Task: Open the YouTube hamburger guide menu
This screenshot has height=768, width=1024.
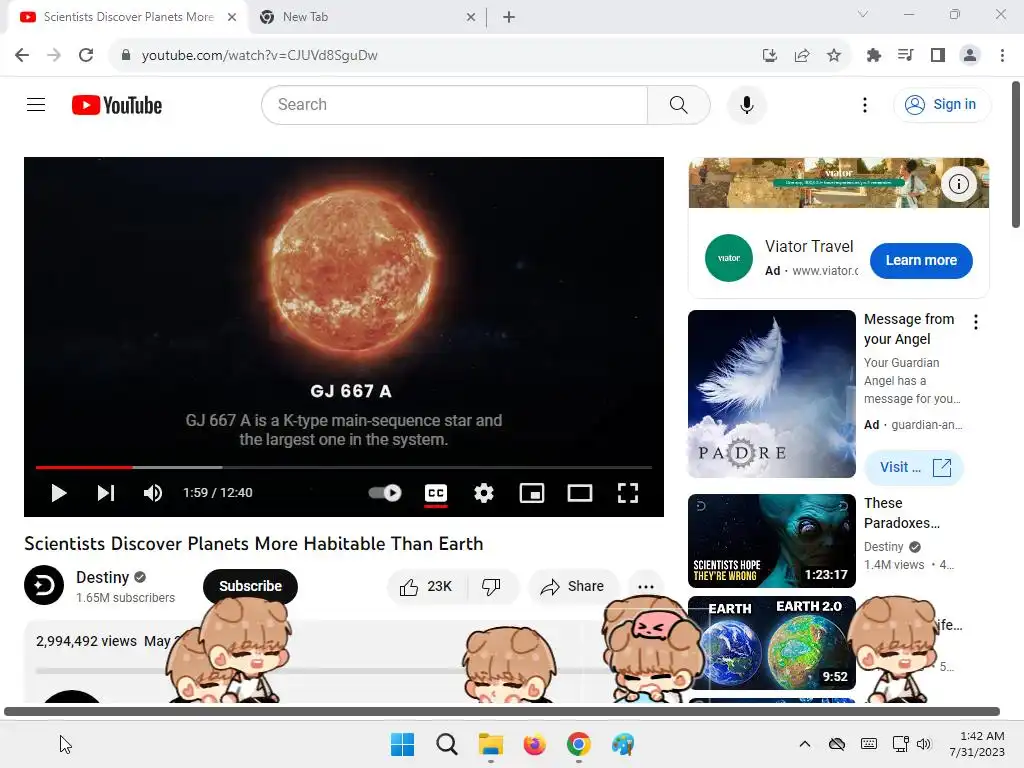Action: point(36,104)
